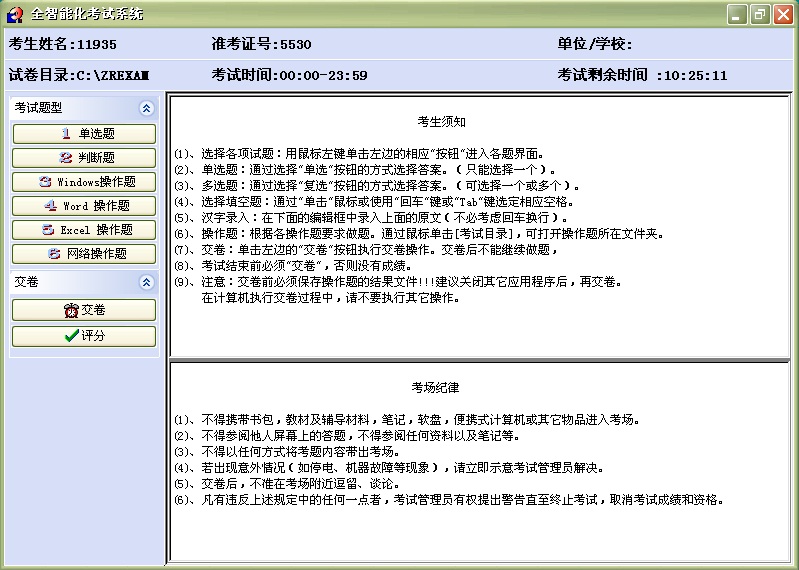The image size is (799, 570).
Task: Click the application icon in title bar
Action: click(x=15, y=14)
